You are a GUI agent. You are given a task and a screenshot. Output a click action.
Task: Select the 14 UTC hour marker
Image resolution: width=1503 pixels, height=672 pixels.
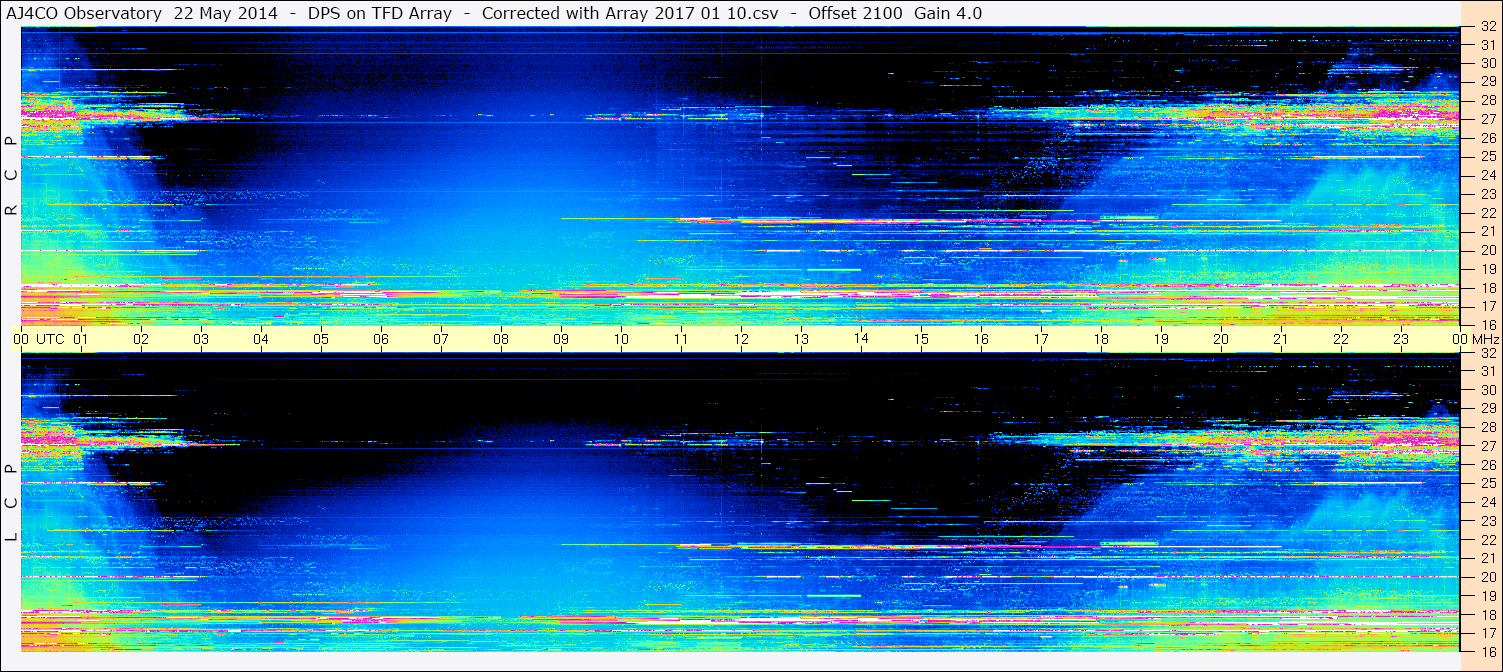[861, 338]
